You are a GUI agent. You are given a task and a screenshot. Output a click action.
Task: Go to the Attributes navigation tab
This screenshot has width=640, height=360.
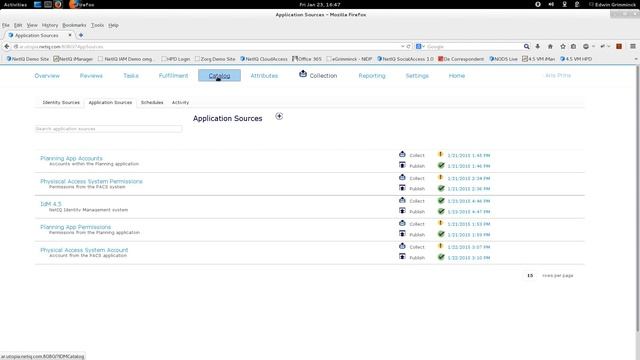(x=264, y=76)
